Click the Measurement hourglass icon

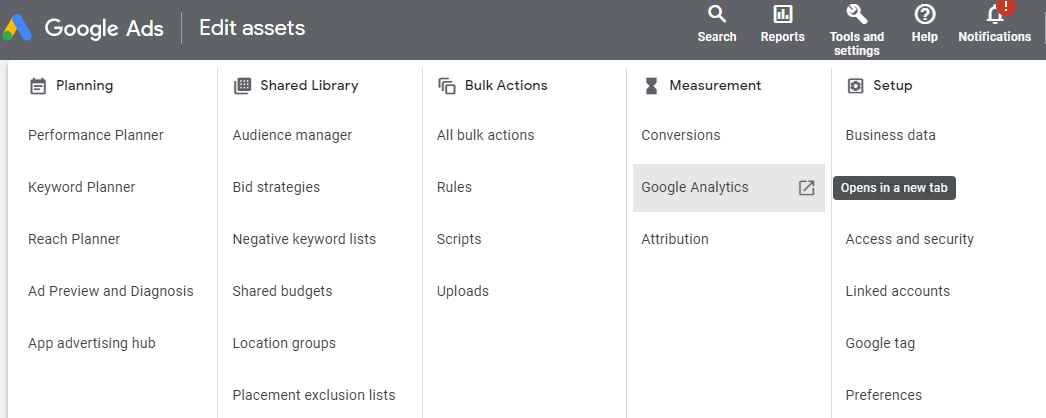[x=651, y=86]
